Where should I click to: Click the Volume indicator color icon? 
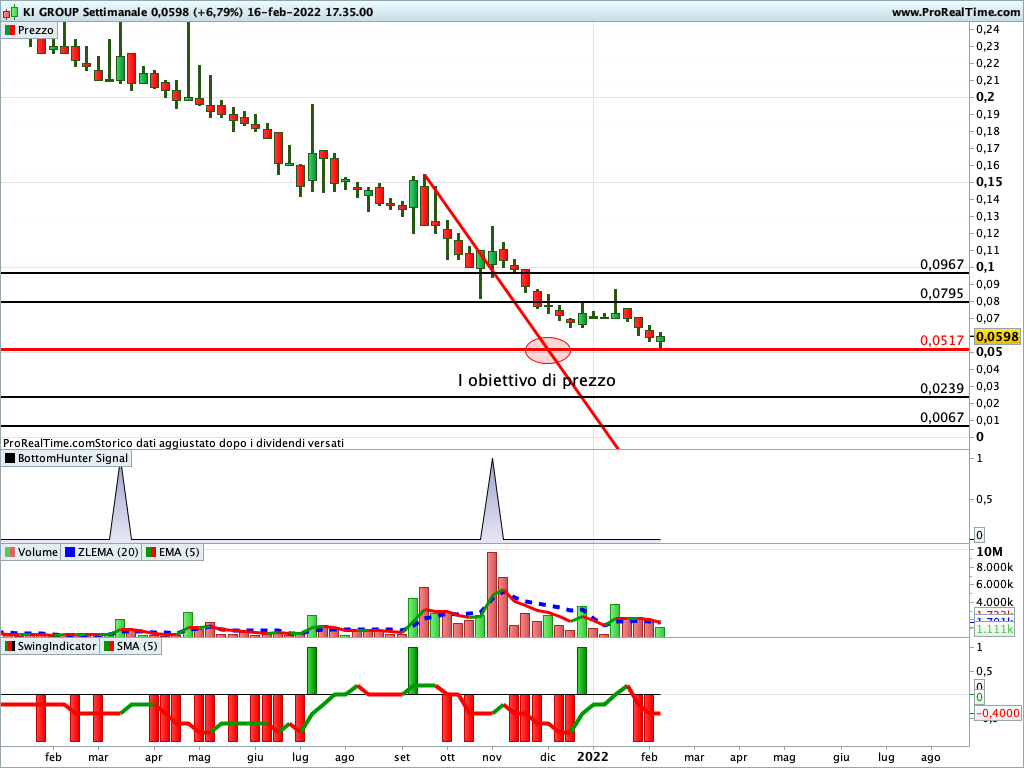pyautogui.click(x=10, y=552)
